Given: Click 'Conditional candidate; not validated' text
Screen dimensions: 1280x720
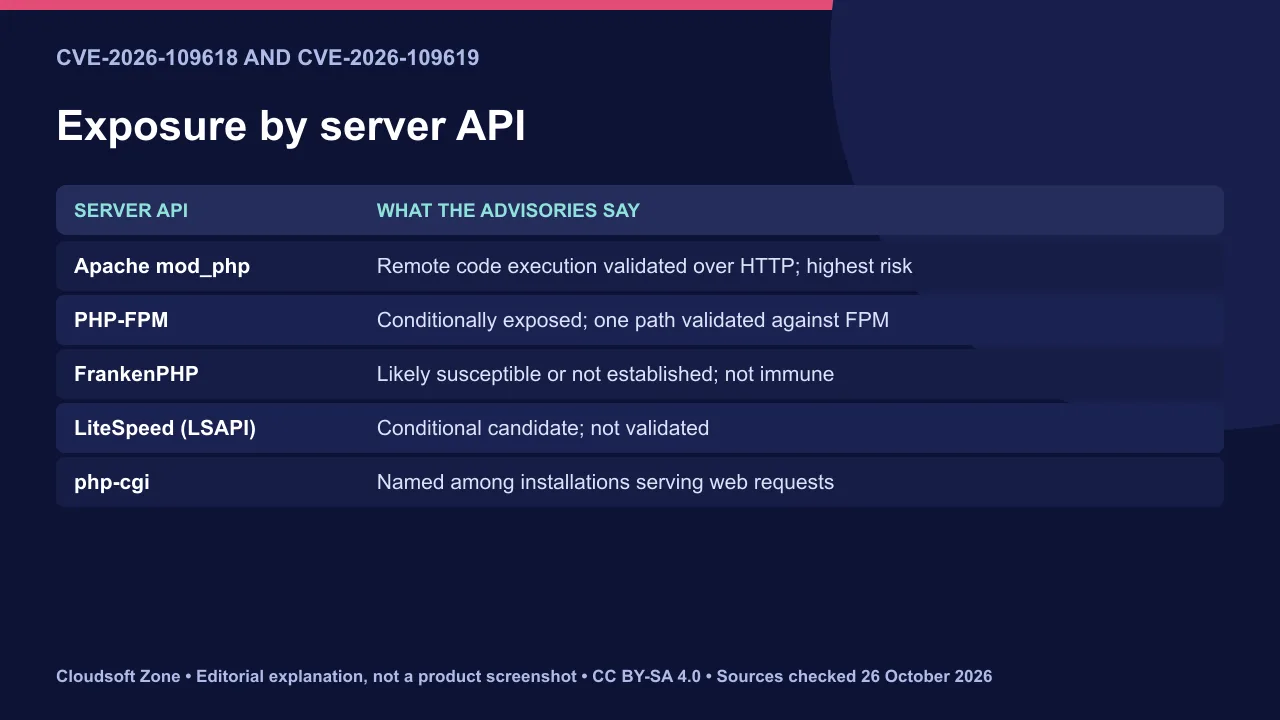Looking at the screenshot, I should 543,428.
